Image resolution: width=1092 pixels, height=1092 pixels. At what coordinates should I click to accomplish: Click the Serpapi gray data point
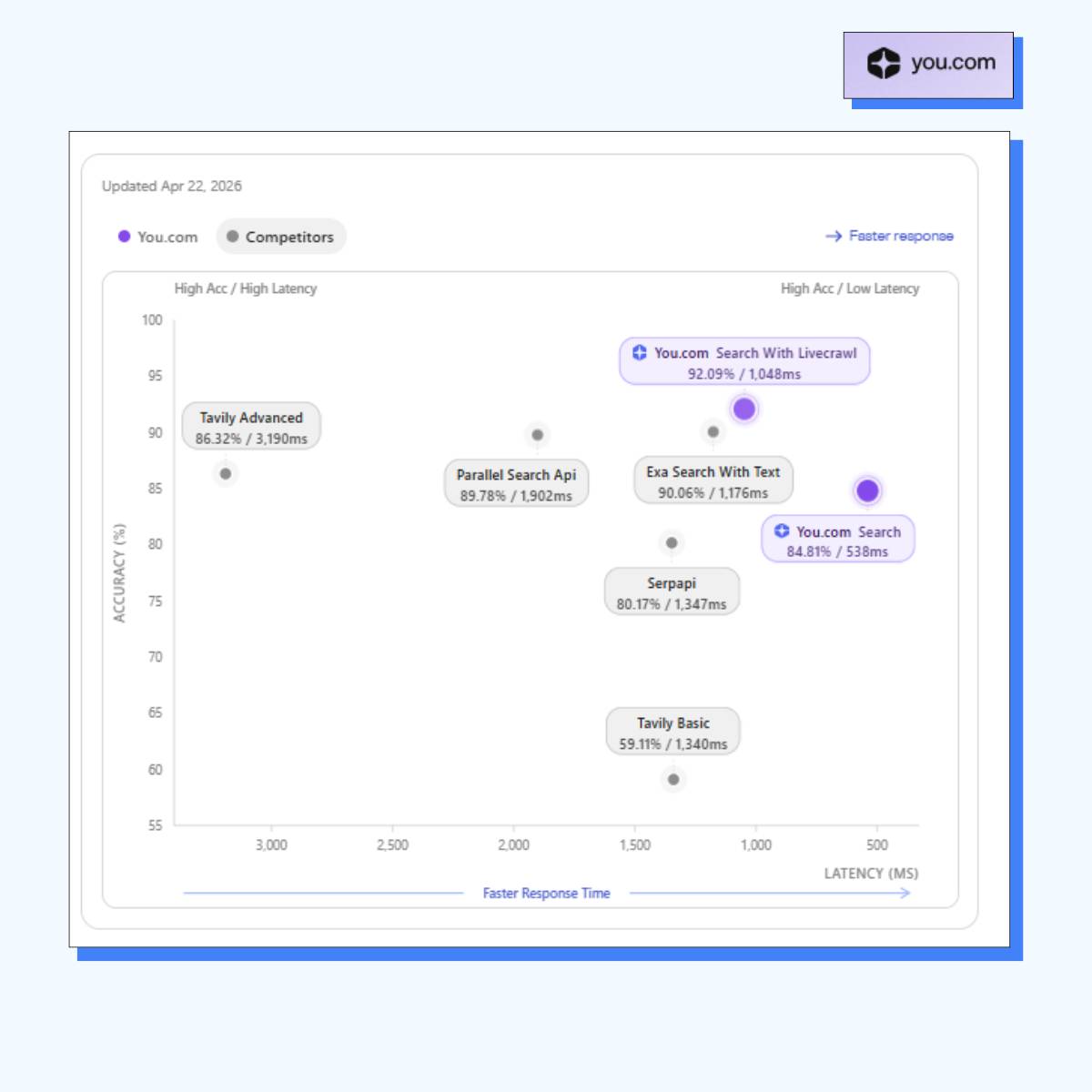coord(672,543)
